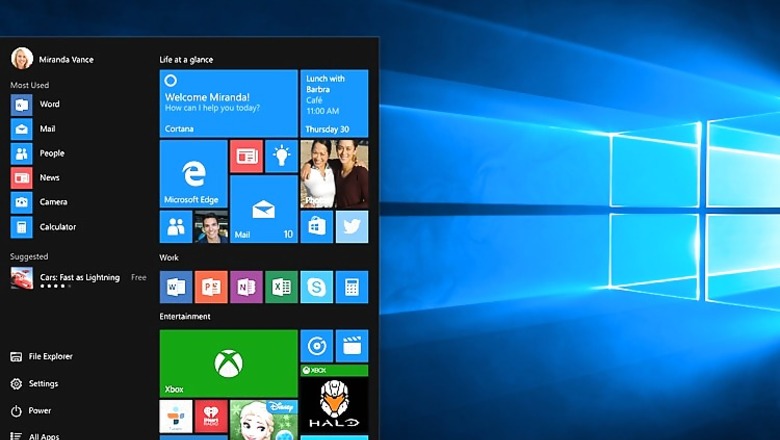Click the Life at a glance group header
This screenshot has height=440, width=780.
point(186,60)
